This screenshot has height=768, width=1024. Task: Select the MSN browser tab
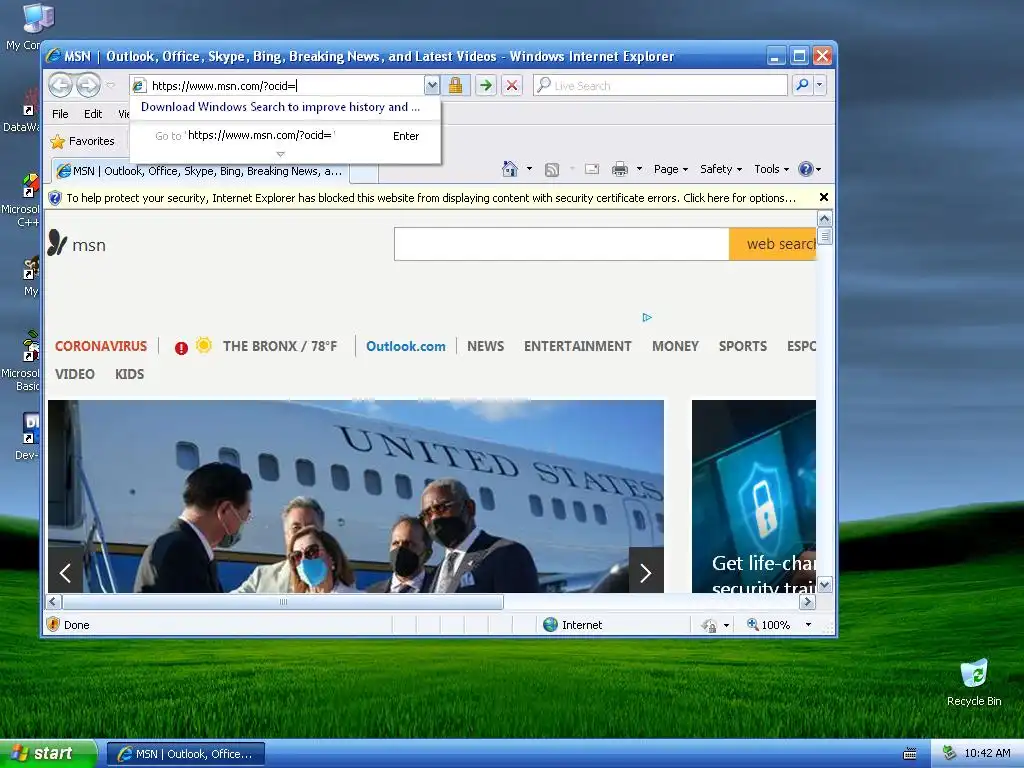[200, 171]
